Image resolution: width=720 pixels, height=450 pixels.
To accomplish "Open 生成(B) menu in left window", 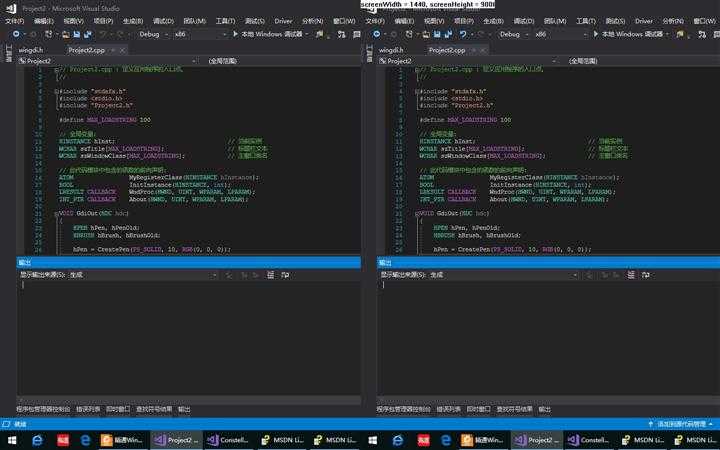I will [133, 21].
